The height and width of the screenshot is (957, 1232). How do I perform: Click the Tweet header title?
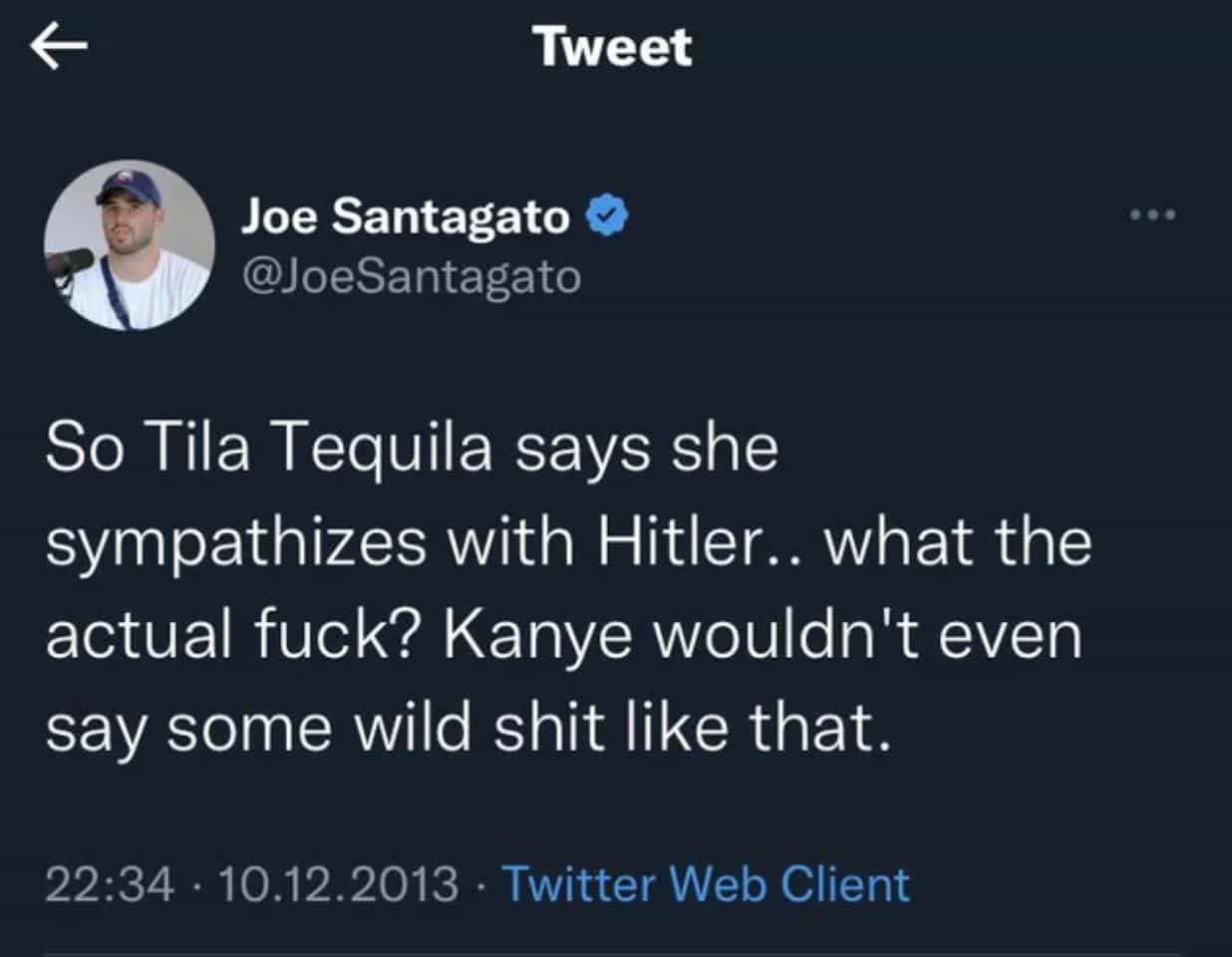pyautogui.click(x=612, y=47)
